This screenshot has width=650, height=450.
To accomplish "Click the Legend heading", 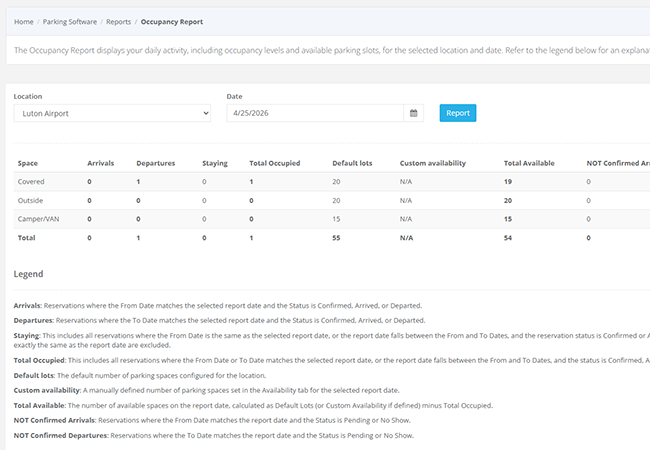I will pos(28,274).
